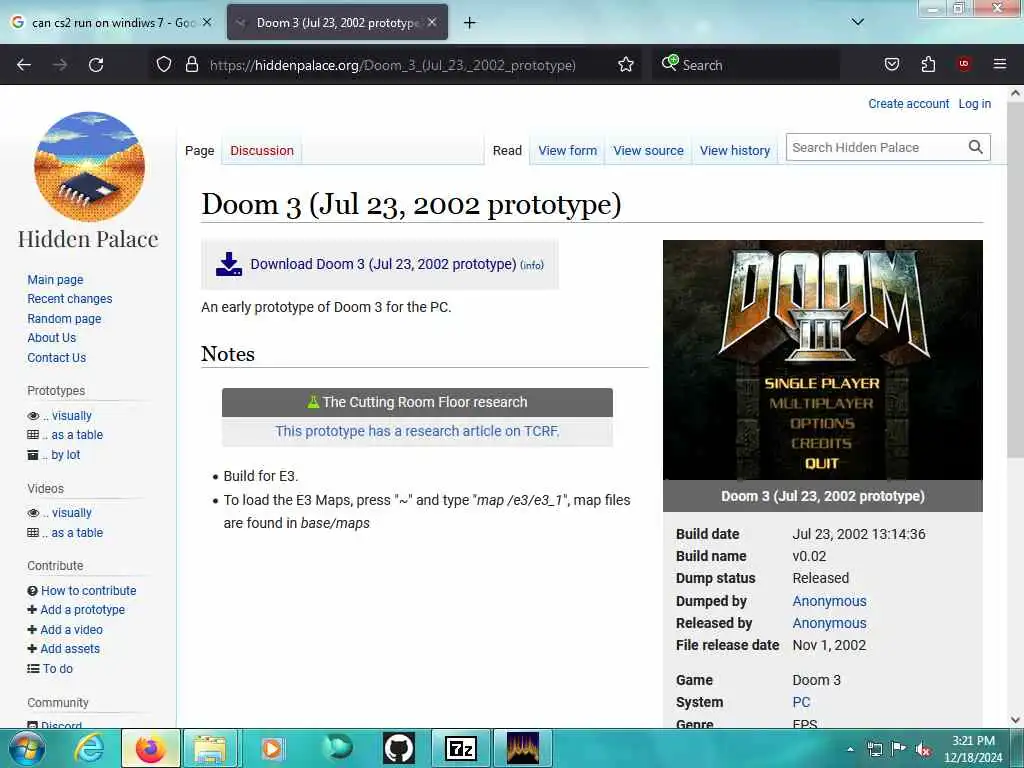The height and width of the screenshot is (768, 1024).
Task: Open Windows Explorer folder from taskbar
Action: pos(210,748)
